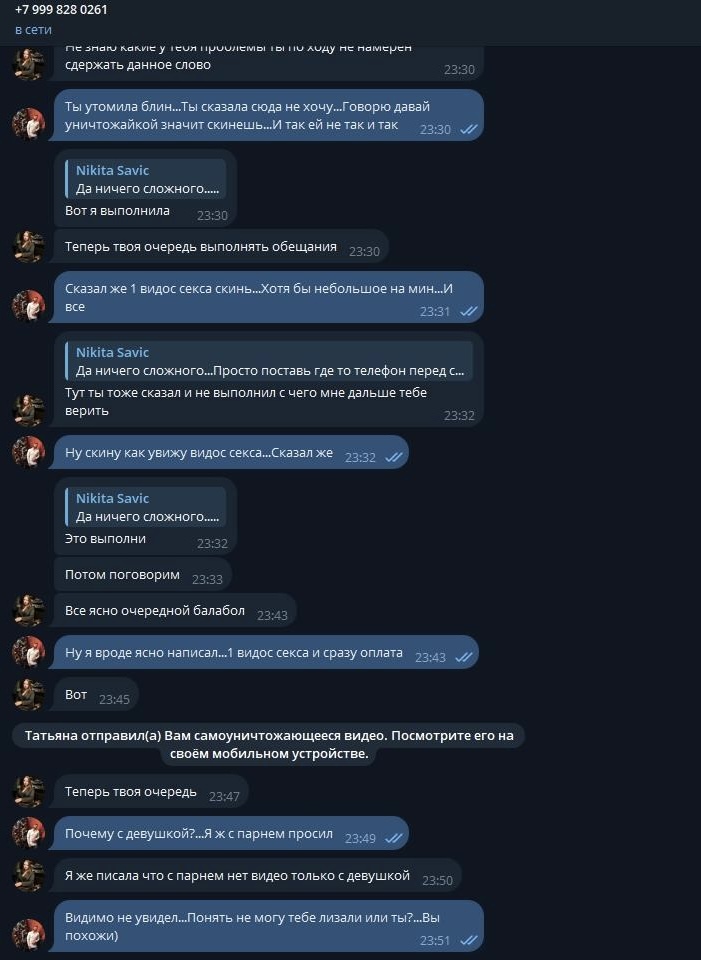Click the quoted reply above "Тут ты тоже сказал"
This screenshot has width=701, height=960.
[269, 361]
